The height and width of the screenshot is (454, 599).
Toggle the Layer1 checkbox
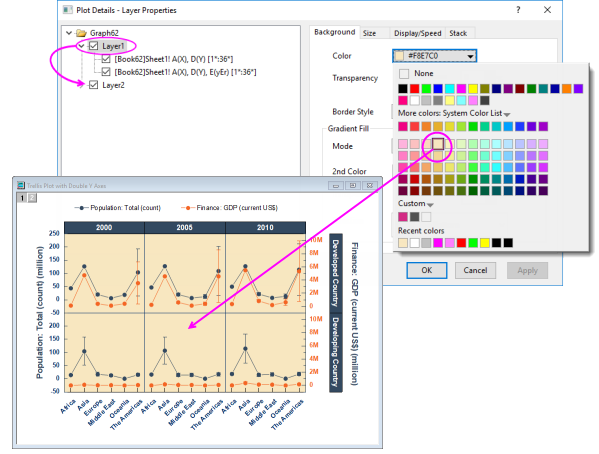[x=94, y=46]
